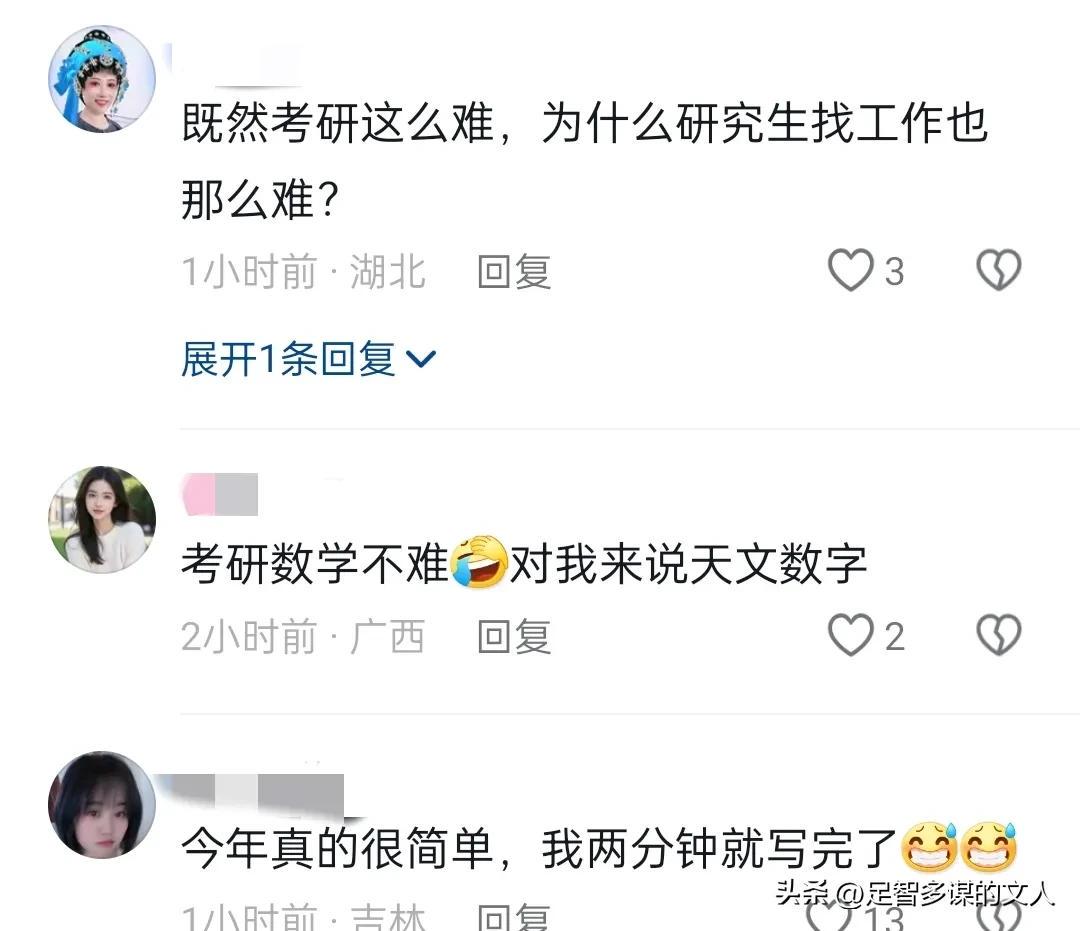Reply to the comment from 吉林

(x=515, y=917)
